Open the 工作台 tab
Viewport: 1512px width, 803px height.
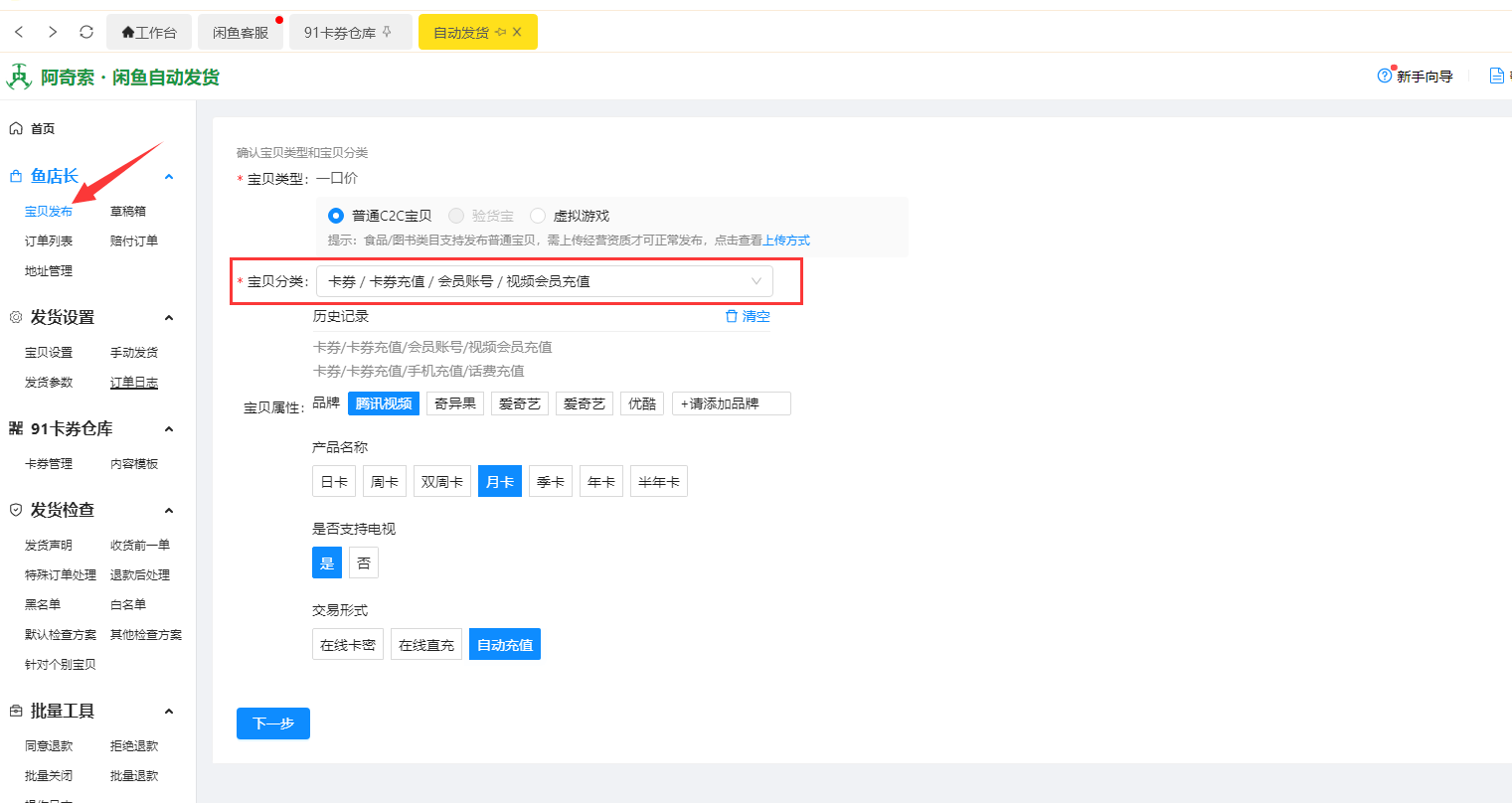(x=149, y=32)
